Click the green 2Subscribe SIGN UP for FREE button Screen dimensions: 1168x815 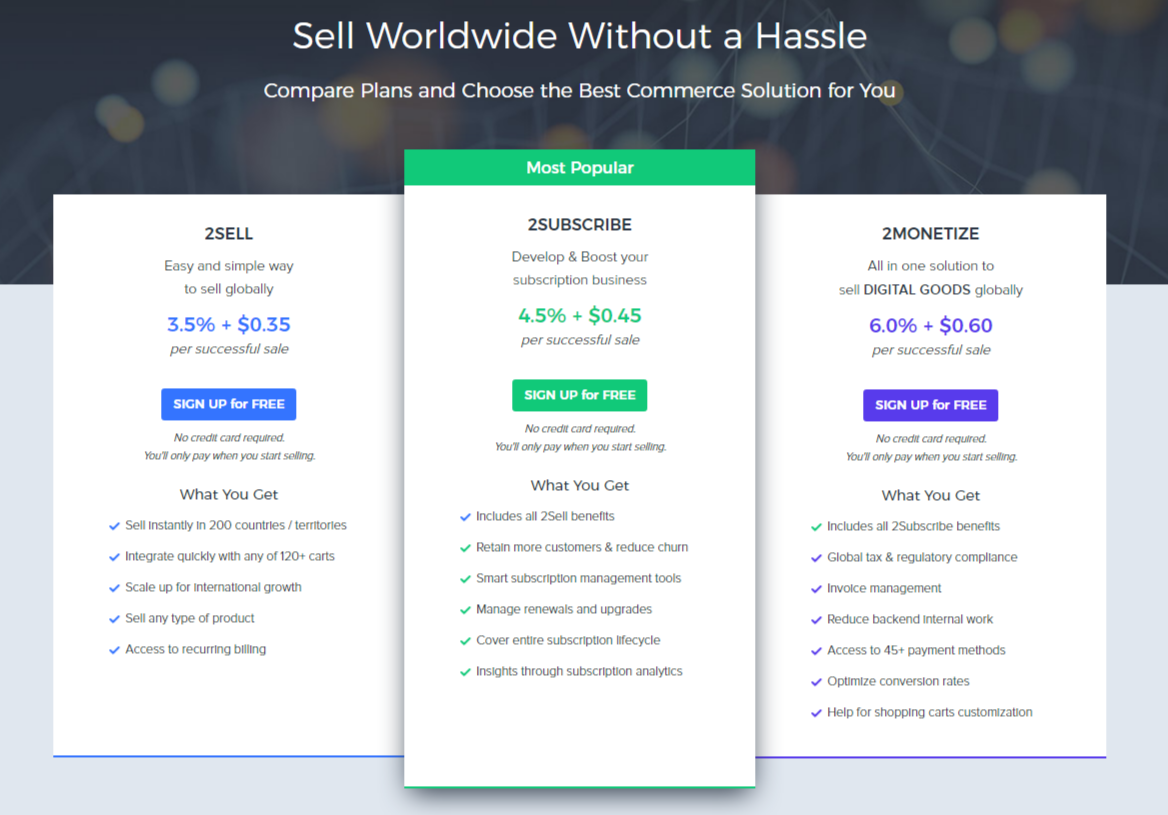click(x=580, y=395)
